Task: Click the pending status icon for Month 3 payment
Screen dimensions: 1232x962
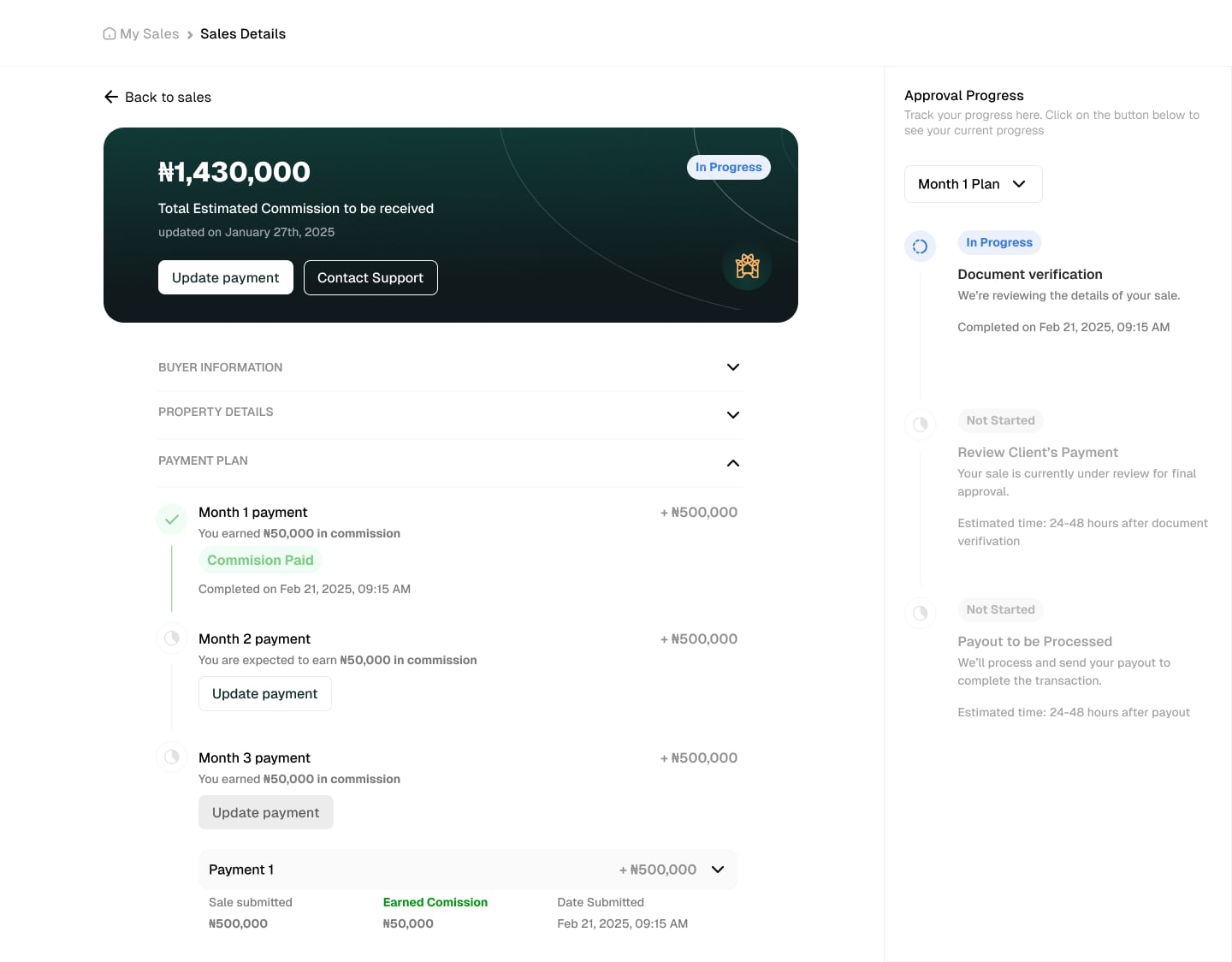Action: (172, 757)
